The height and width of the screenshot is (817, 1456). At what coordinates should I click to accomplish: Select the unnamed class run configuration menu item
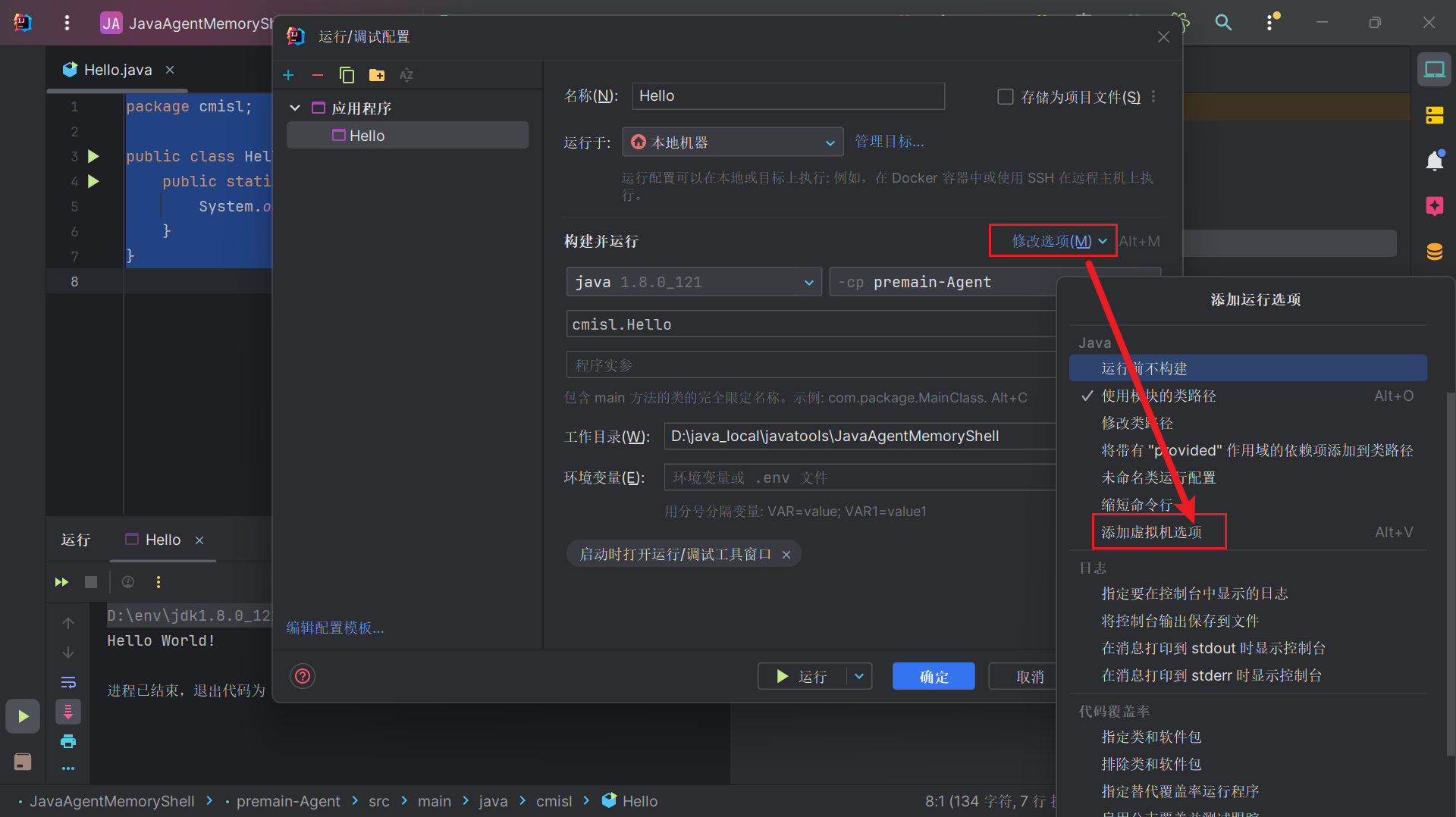(x=1248, y=477)
